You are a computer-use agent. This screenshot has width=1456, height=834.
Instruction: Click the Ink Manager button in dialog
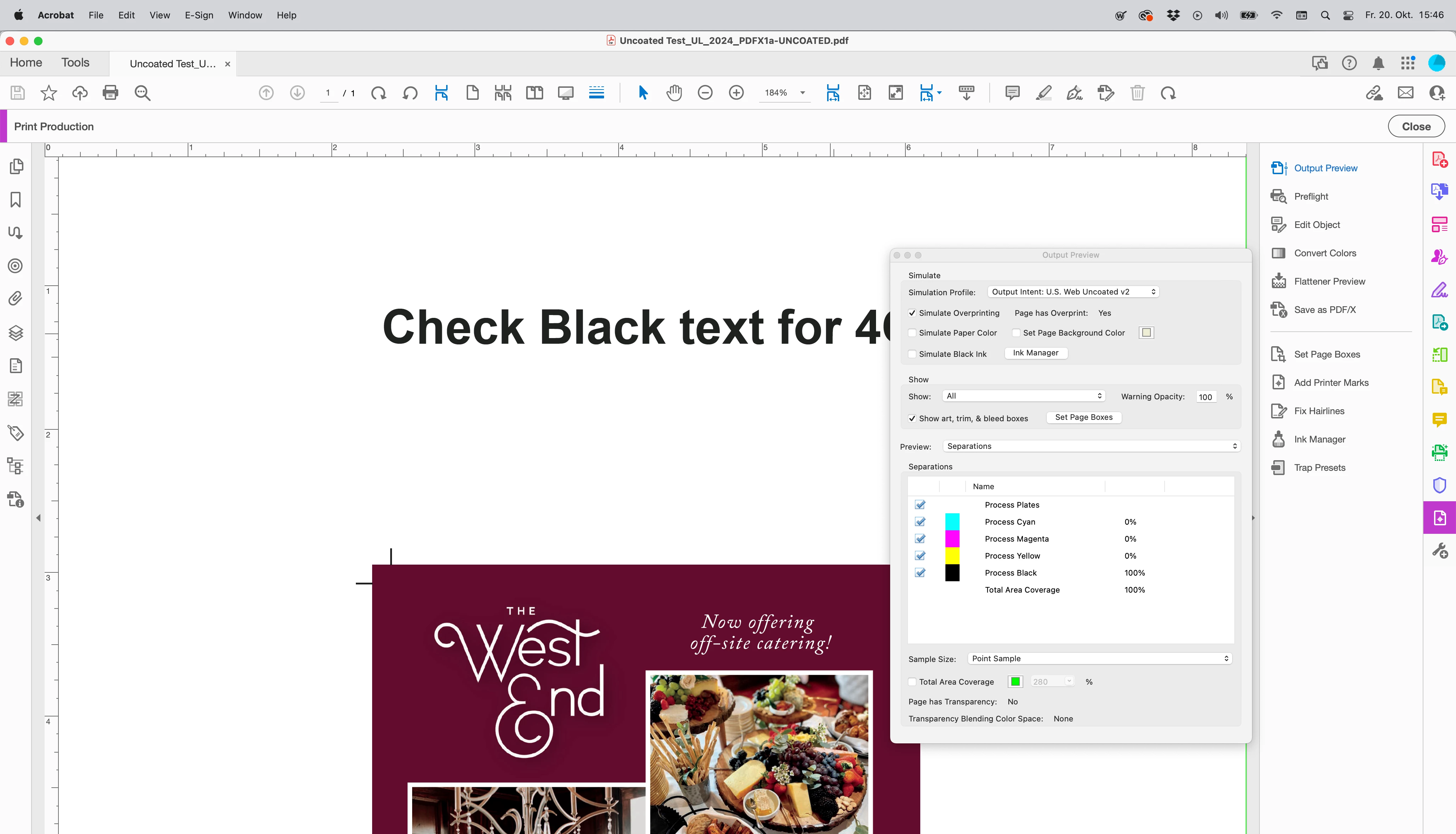pyautogui.click(x=1035, y=353)
